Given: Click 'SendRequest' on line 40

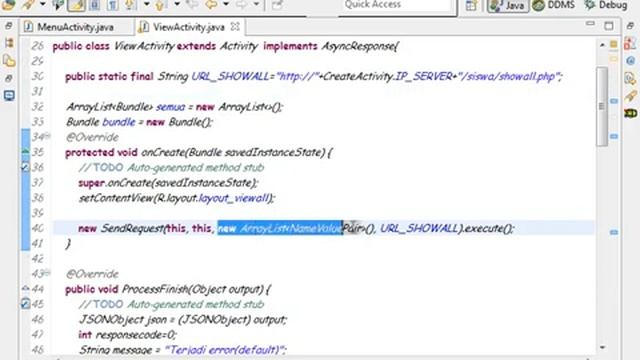Looking at the screenshot, I should point(132,228).
